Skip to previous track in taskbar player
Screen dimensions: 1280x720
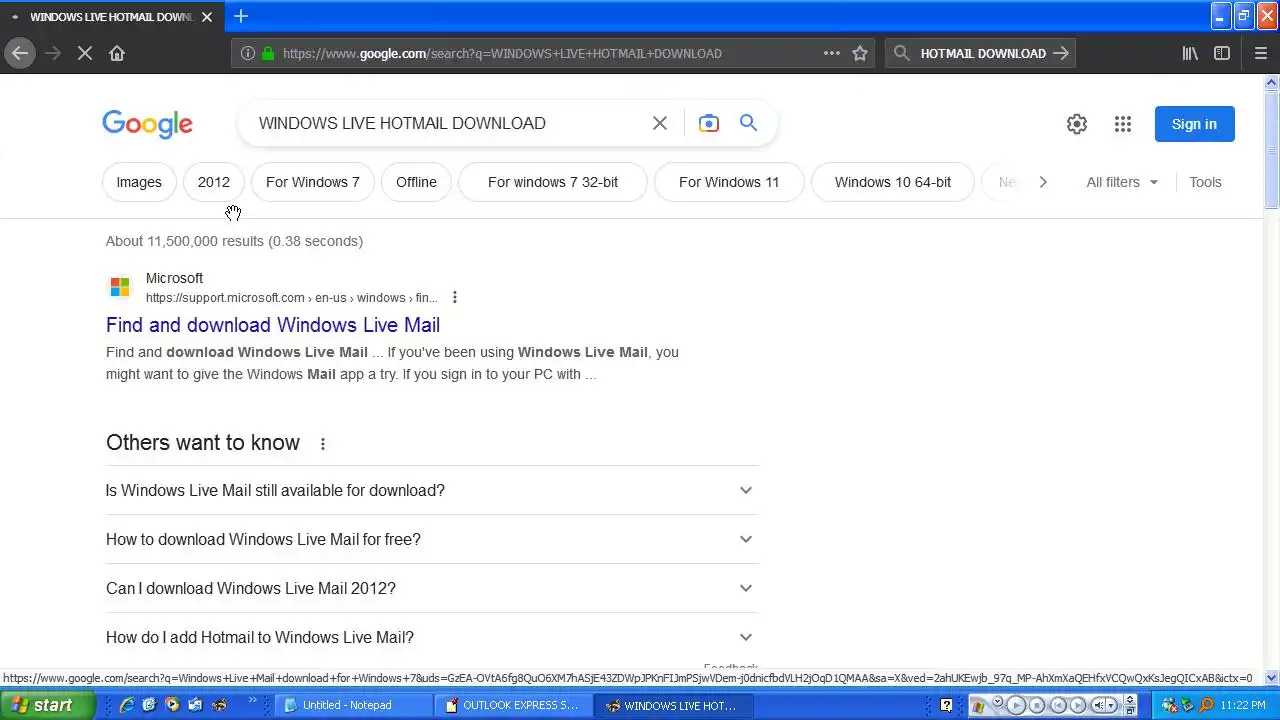tap(1058, 705)
